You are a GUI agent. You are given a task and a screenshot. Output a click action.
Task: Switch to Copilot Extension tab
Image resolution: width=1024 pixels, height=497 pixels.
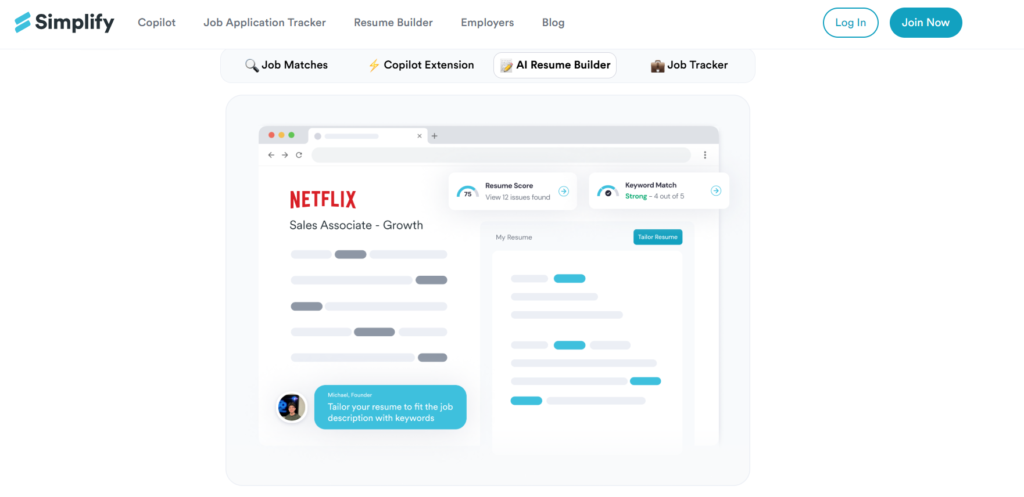pyautogui.click(x=421, y=65)
